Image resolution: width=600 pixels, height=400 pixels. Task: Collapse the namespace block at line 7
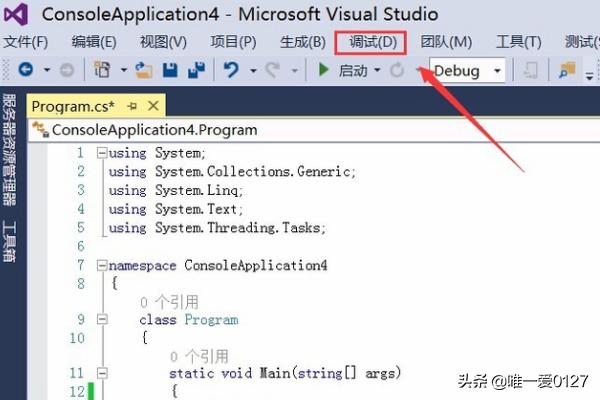pos(102,265)
